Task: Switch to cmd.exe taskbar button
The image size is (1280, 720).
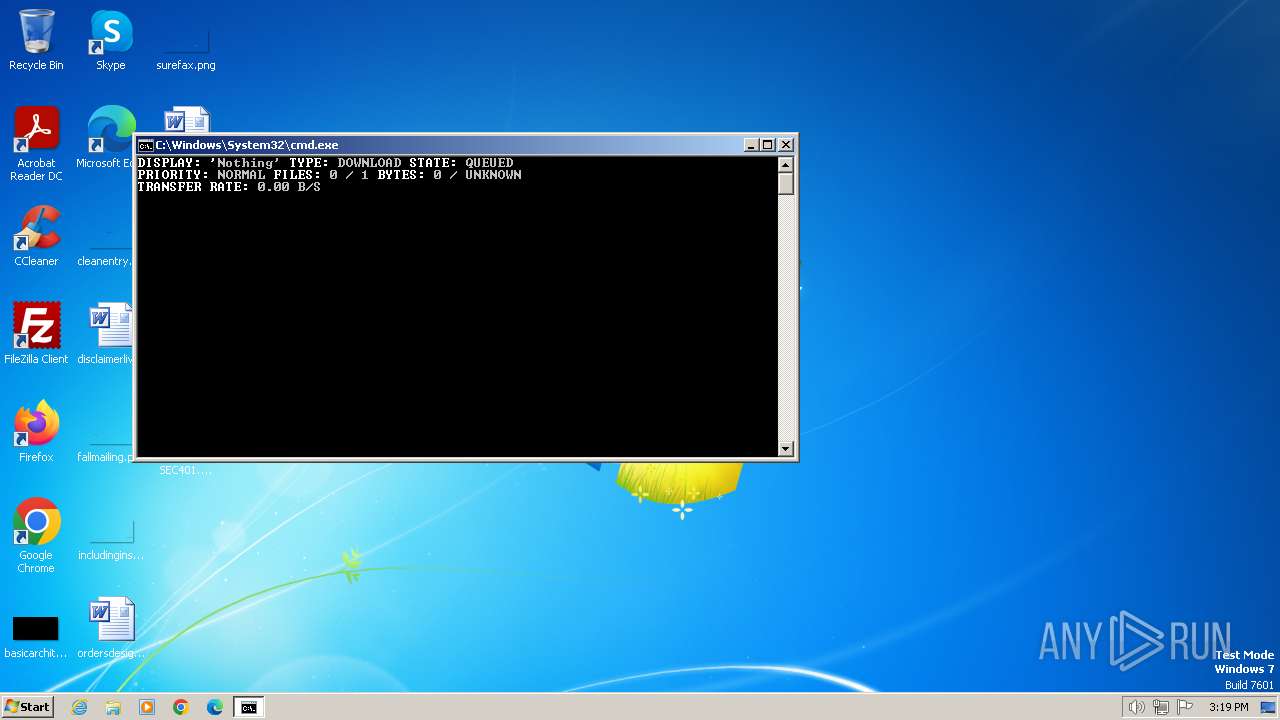Action: (x=249, y=707)
